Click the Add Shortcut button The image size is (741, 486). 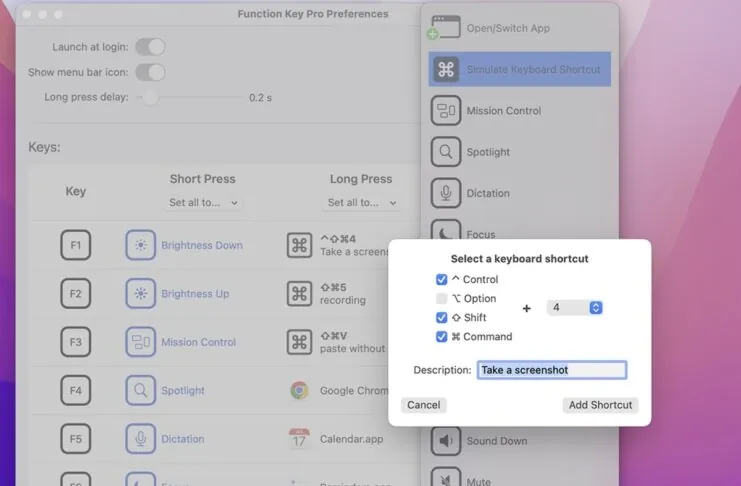tap(600, 405)
